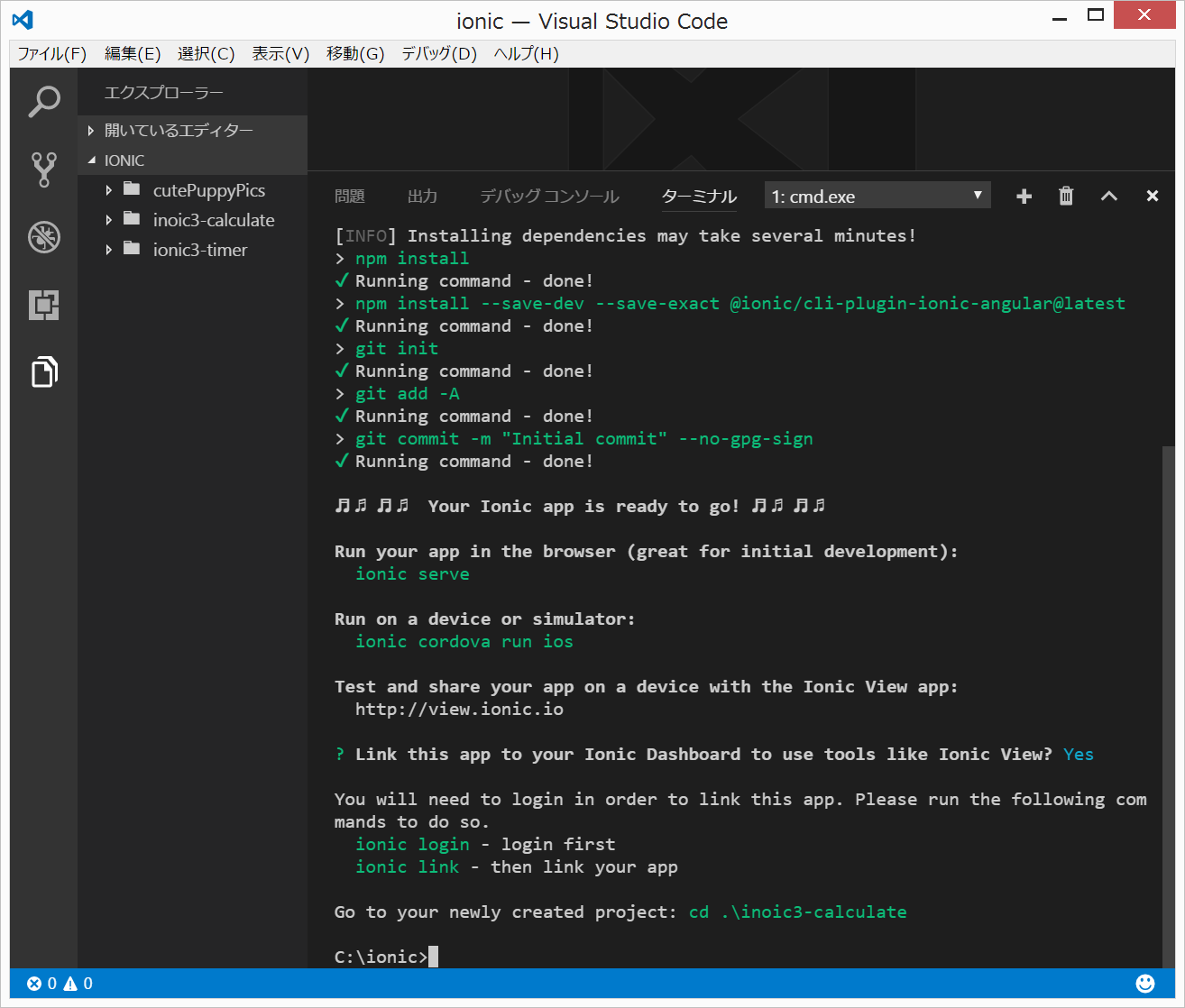Open the Search view in activity bar
Viewport: 1185px width, 1008px height.
(43, 101)
